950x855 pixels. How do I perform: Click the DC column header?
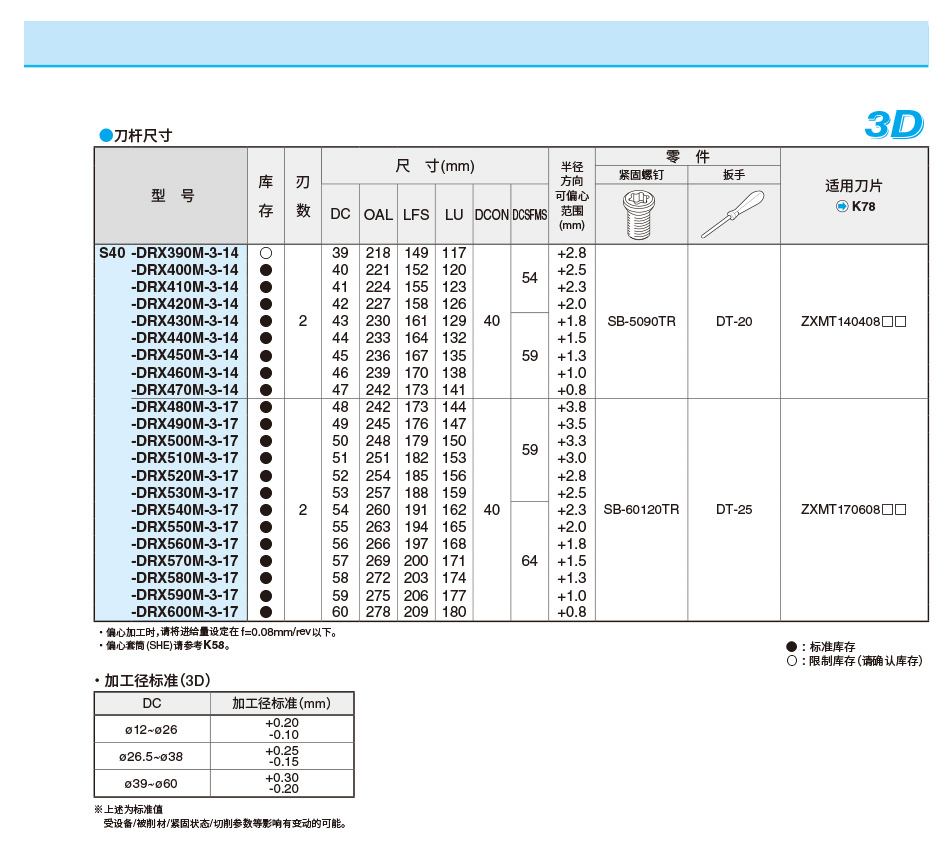340,214
